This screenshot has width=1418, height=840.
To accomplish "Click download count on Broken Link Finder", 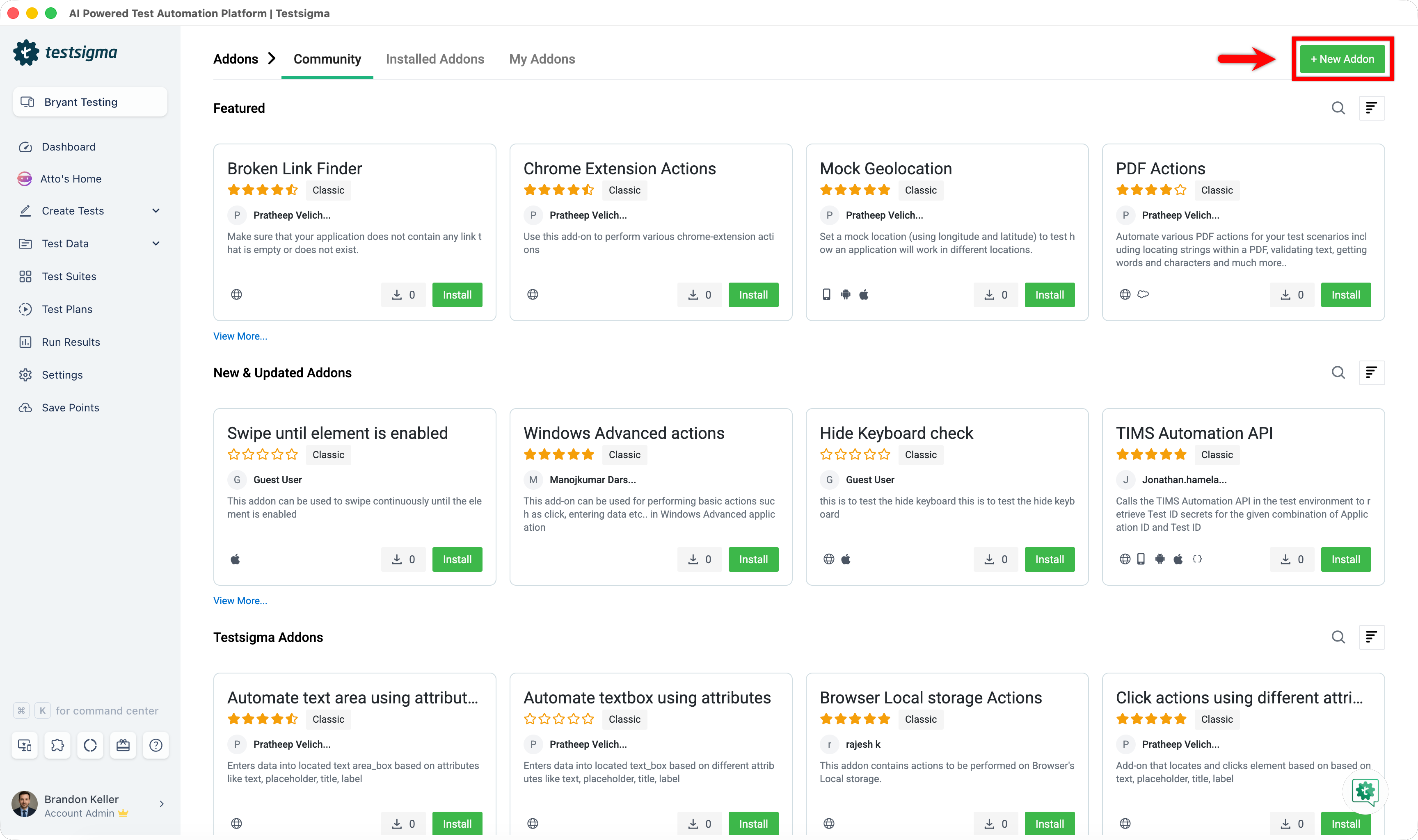I will (x=403, y=295).
